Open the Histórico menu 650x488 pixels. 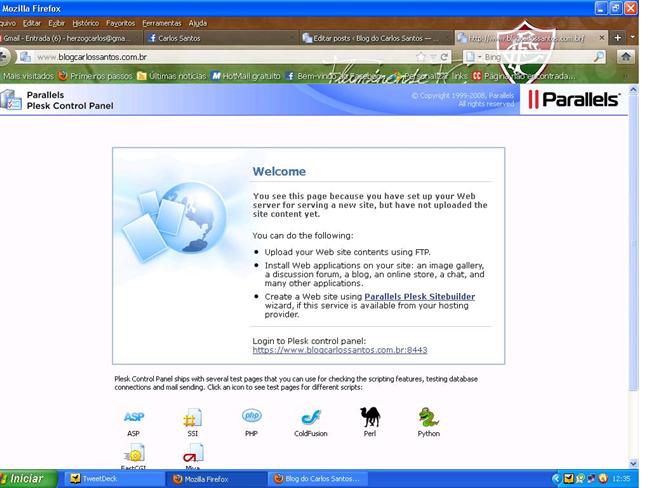[85, 23]
